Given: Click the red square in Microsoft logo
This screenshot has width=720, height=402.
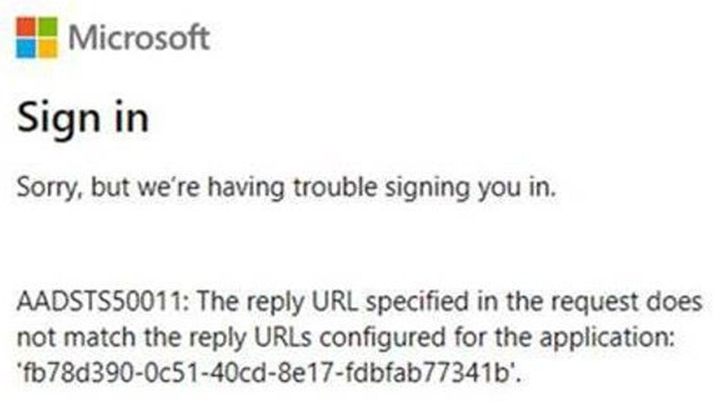Looking at the screenshot, I should tap(25, 27).
